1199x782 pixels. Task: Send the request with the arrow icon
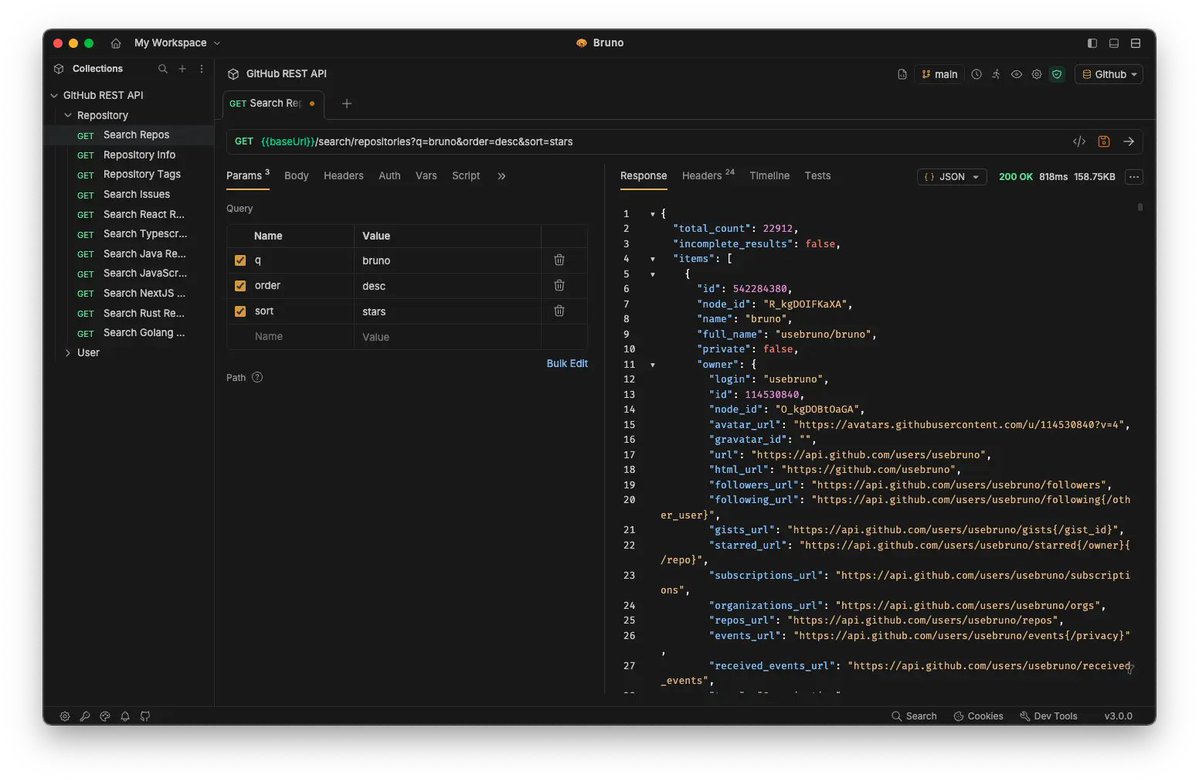click(x=1129, y=141)
